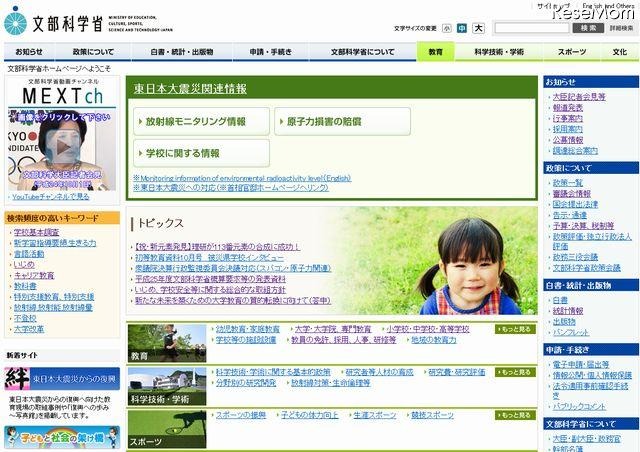The height and width of the screenshot is (452, 640).
Task: Open 研究費・研究評価 link
Action: (457, 372)
